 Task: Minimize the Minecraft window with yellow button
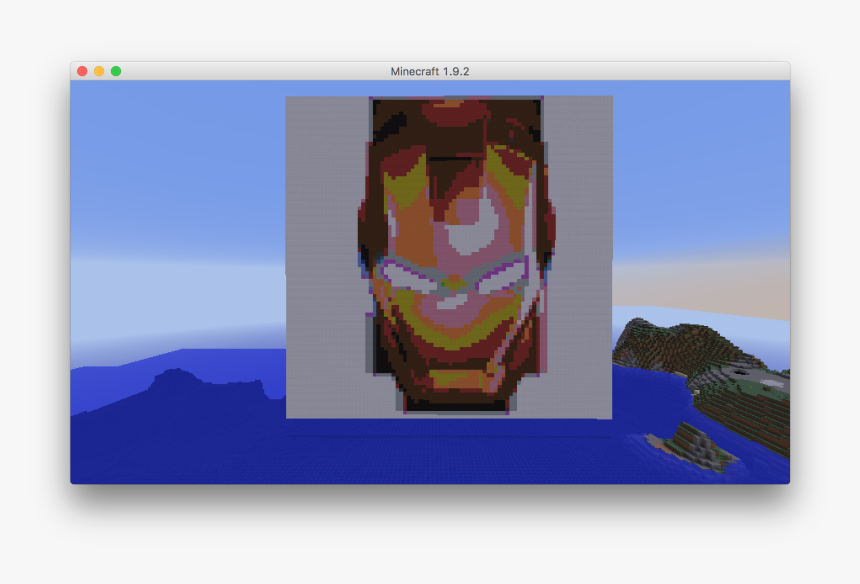click(99, 71)
